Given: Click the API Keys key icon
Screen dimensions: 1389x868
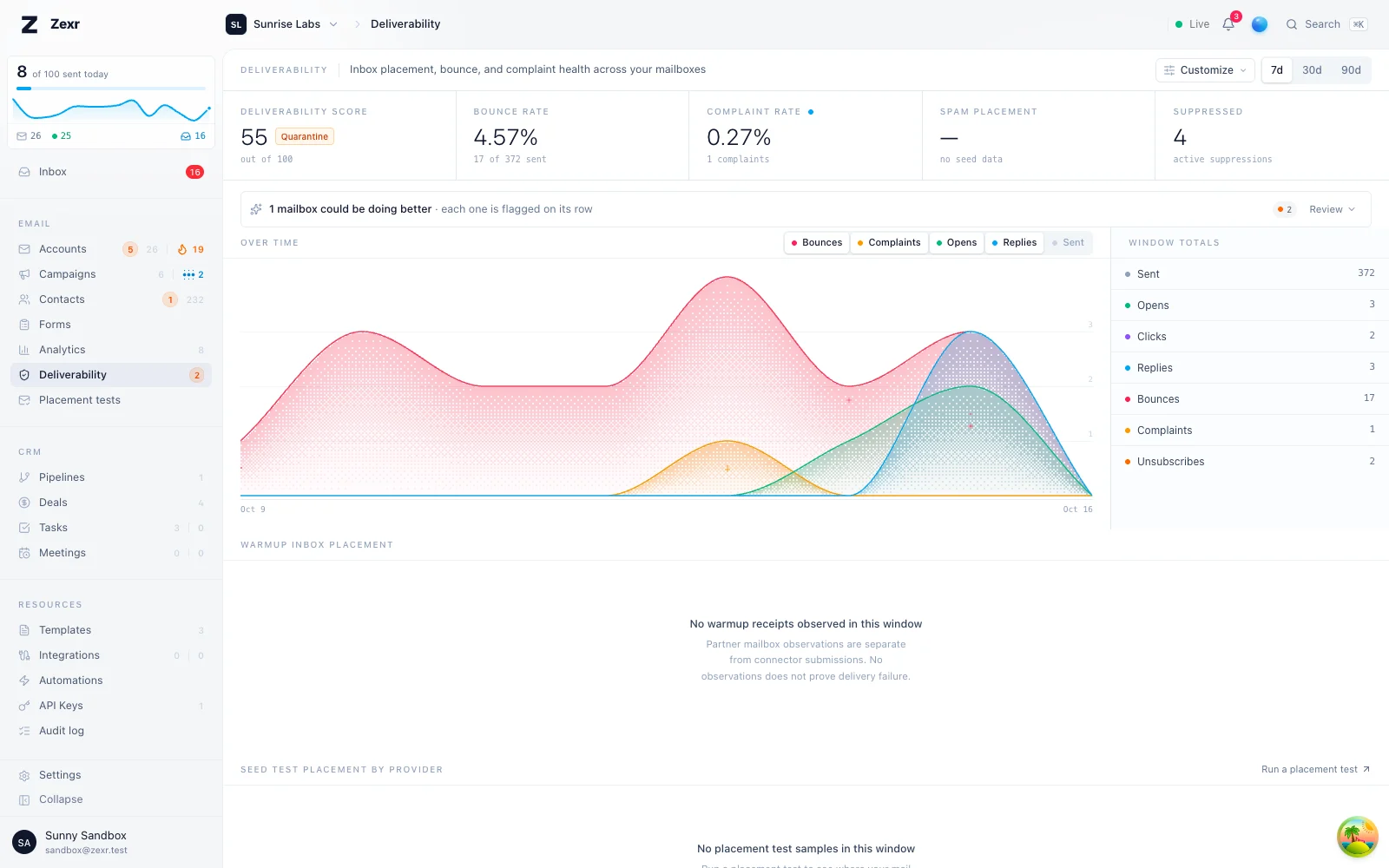Looking at the screenshot, I should (24, 706).
